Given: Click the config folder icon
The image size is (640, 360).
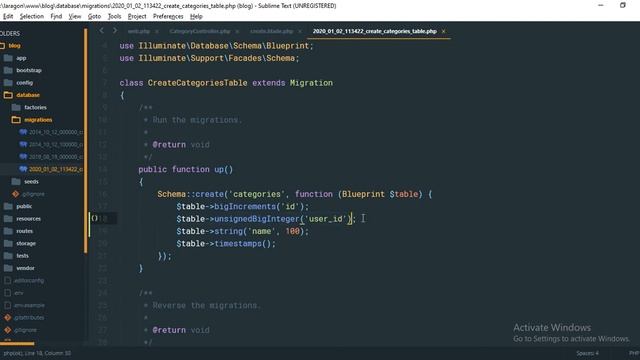Looking at the screenshot, I should click(x=8, y=82).
